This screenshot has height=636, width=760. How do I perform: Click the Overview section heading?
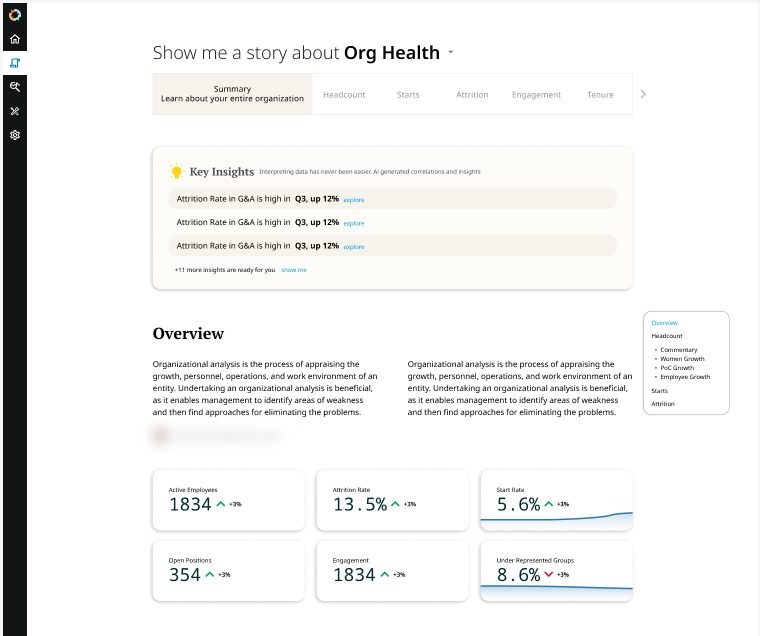tap(188, 334)
